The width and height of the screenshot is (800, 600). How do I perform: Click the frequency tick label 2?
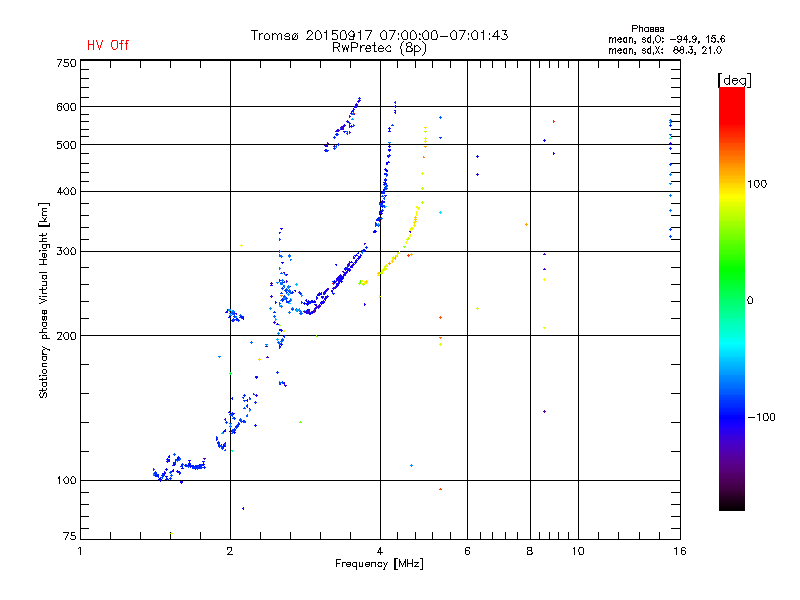click(230, 551)
